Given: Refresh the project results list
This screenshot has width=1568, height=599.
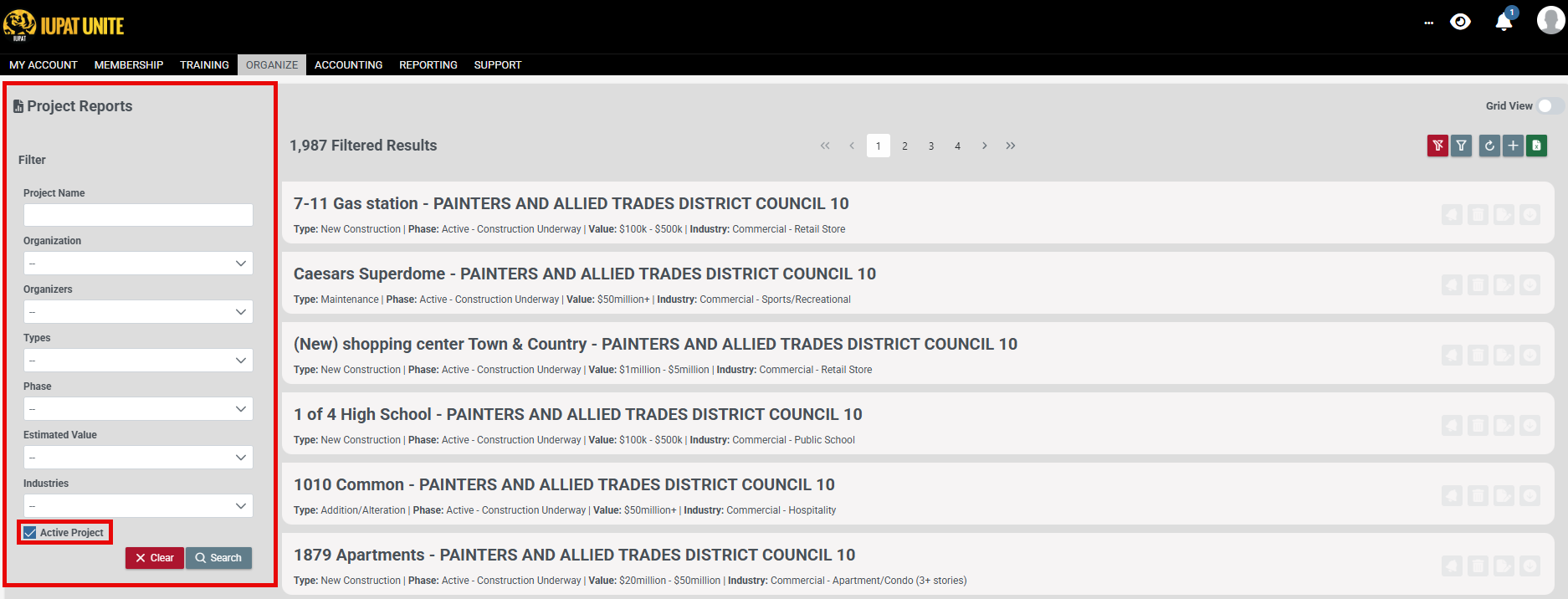Looking at the screenshot, I should (x=1489, y=146).
